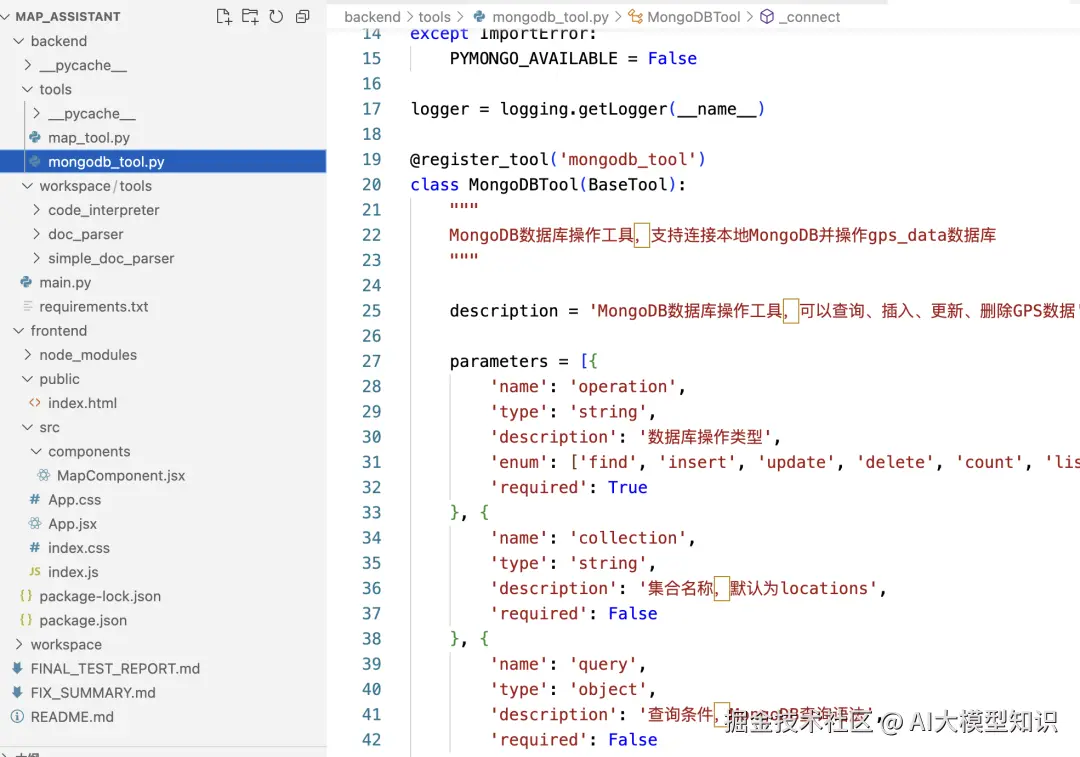
Task: Open map_tool.py in the editor
Action: pyautogui.click(x=89, y=138)
